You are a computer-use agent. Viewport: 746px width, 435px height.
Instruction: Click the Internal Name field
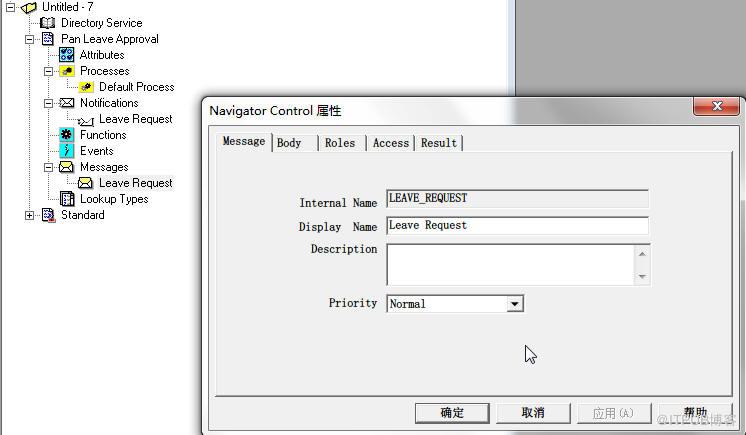point(518,198)
